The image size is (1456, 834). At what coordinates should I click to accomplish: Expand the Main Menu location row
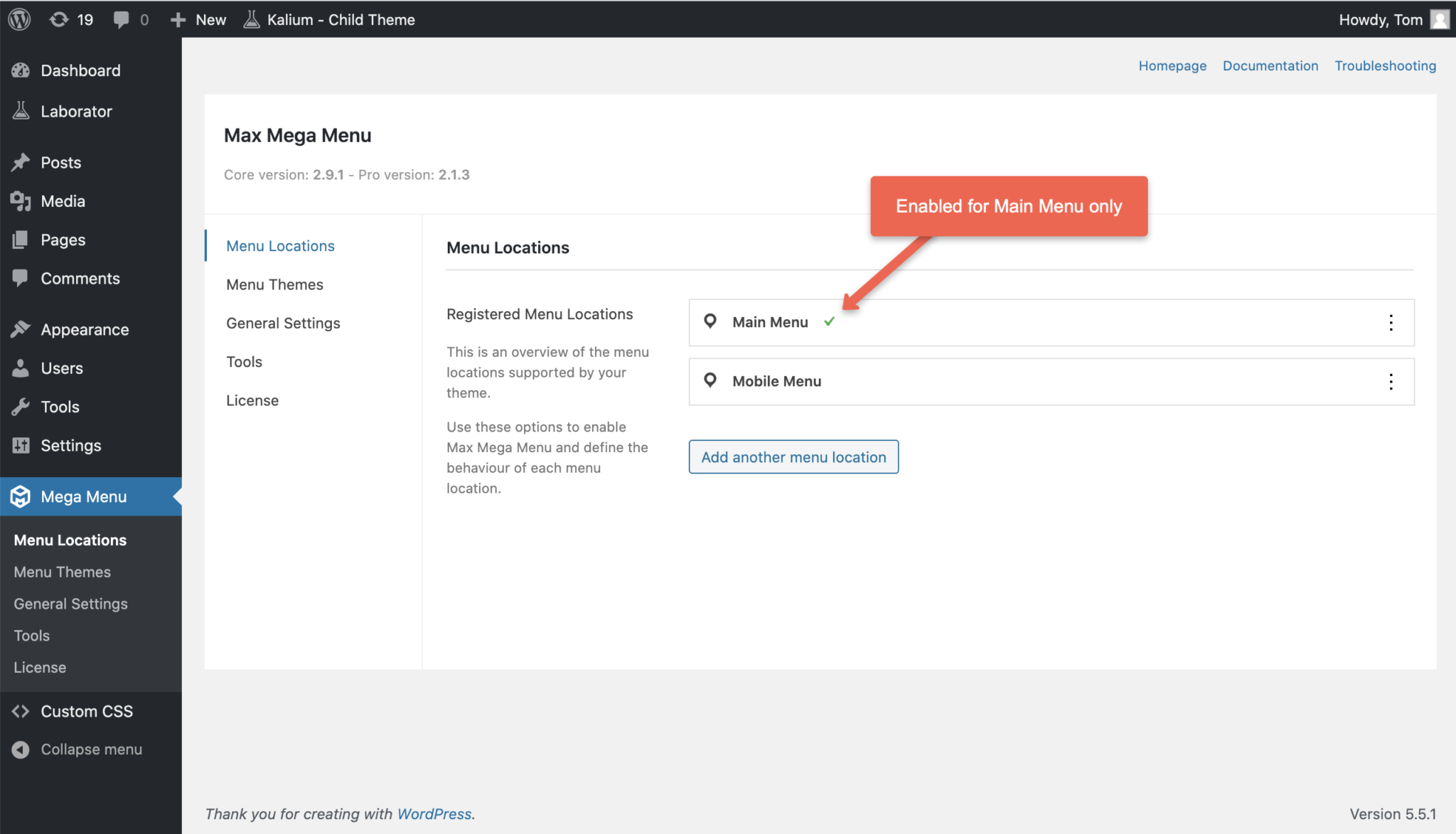click(x=1051, y=323)
